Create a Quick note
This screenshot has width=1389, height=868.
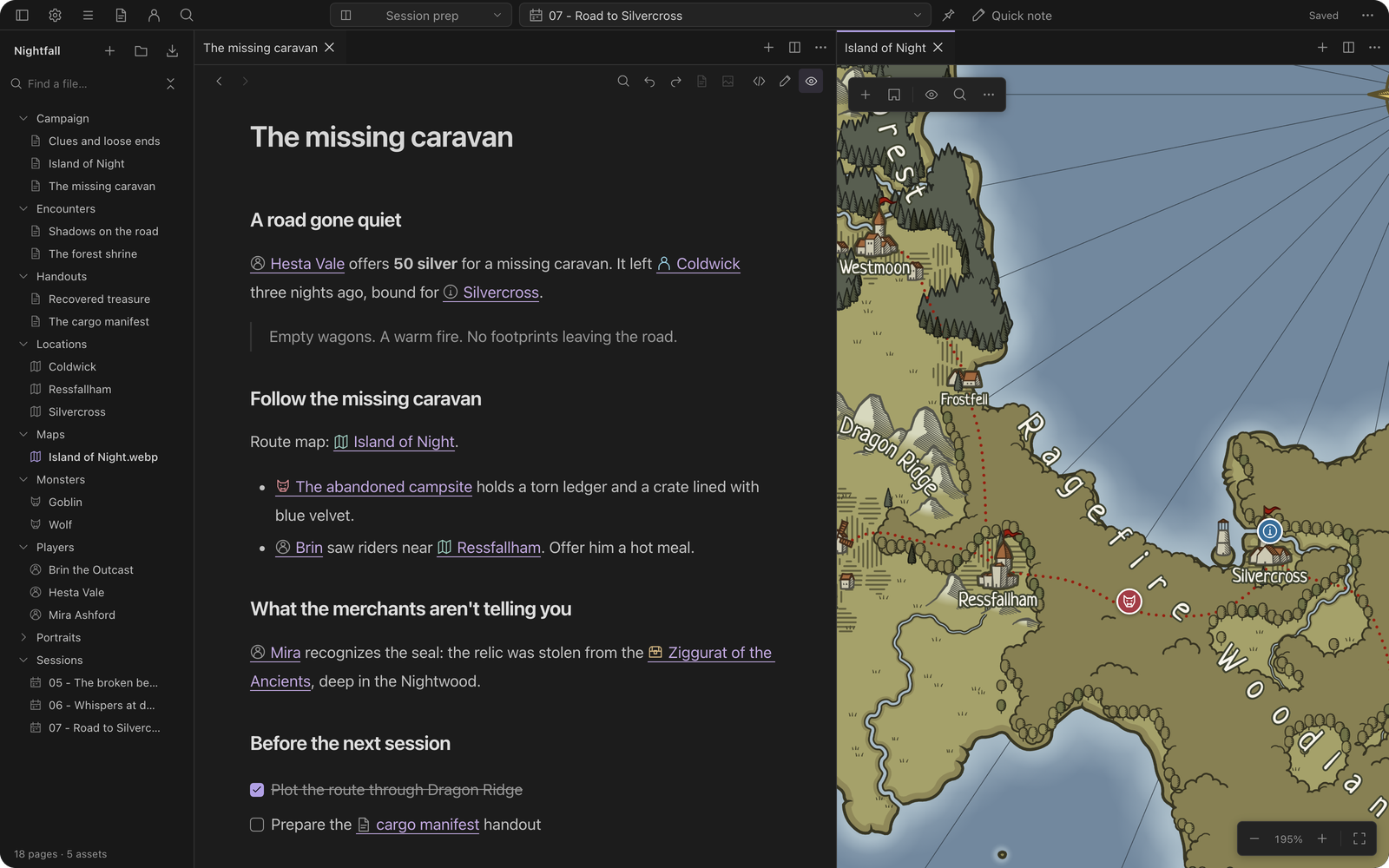(x=1011, y=16)
